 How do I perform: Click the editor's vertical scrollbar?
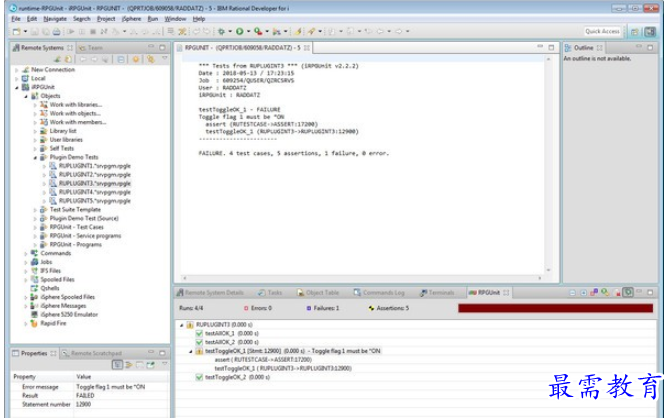tap(549, 165)
